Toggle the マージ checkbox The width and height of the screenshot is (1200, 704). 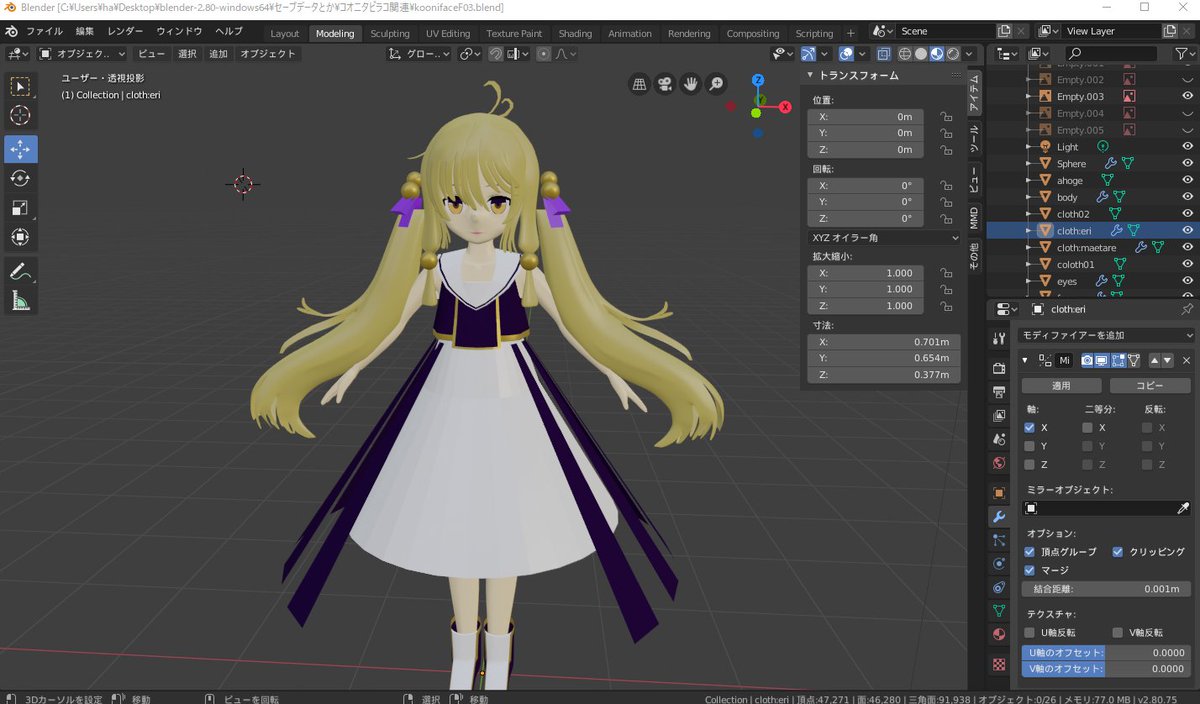1029,570
